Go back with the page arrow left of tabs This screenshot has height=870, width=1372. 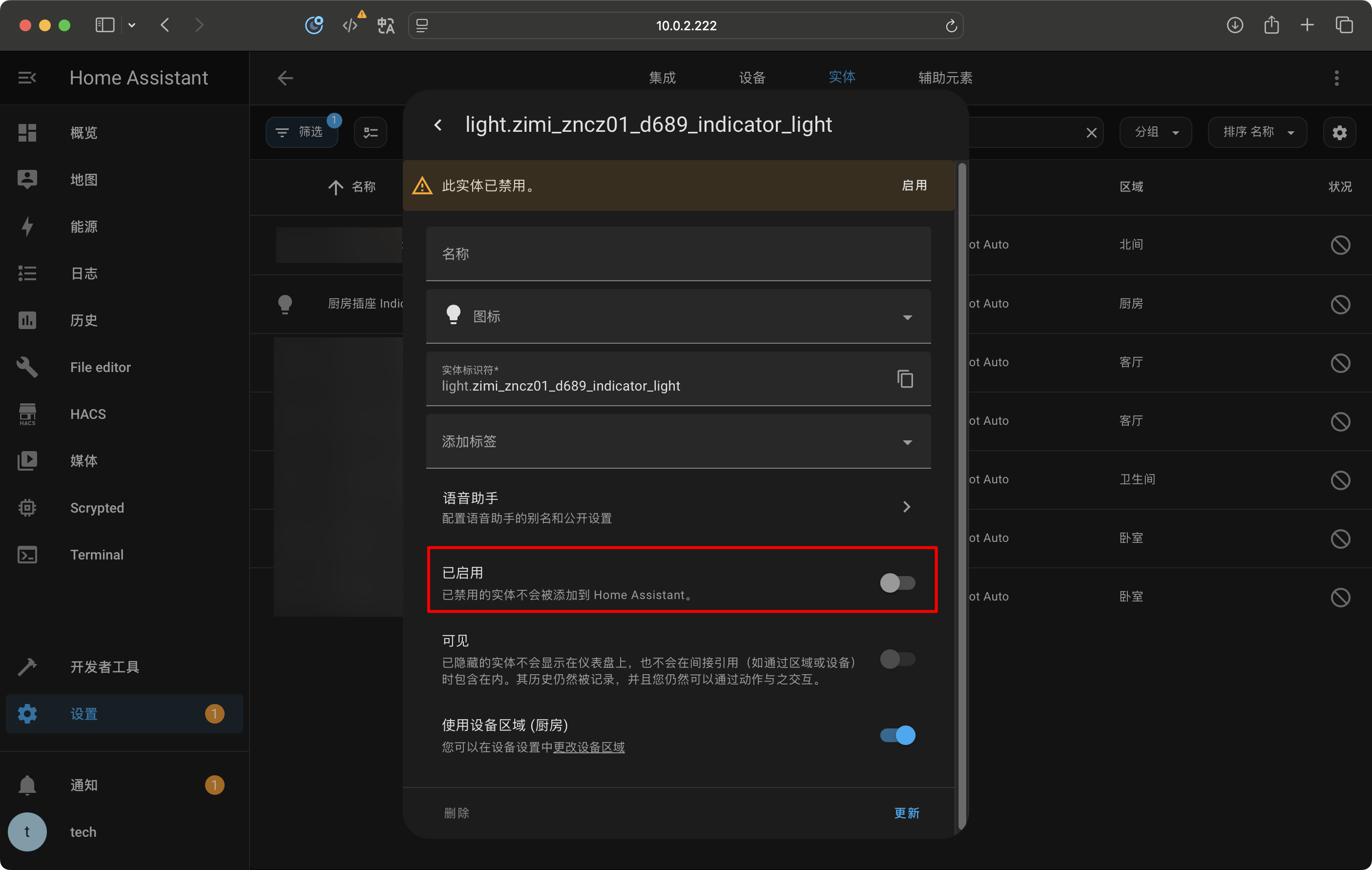tap(285, 78)
